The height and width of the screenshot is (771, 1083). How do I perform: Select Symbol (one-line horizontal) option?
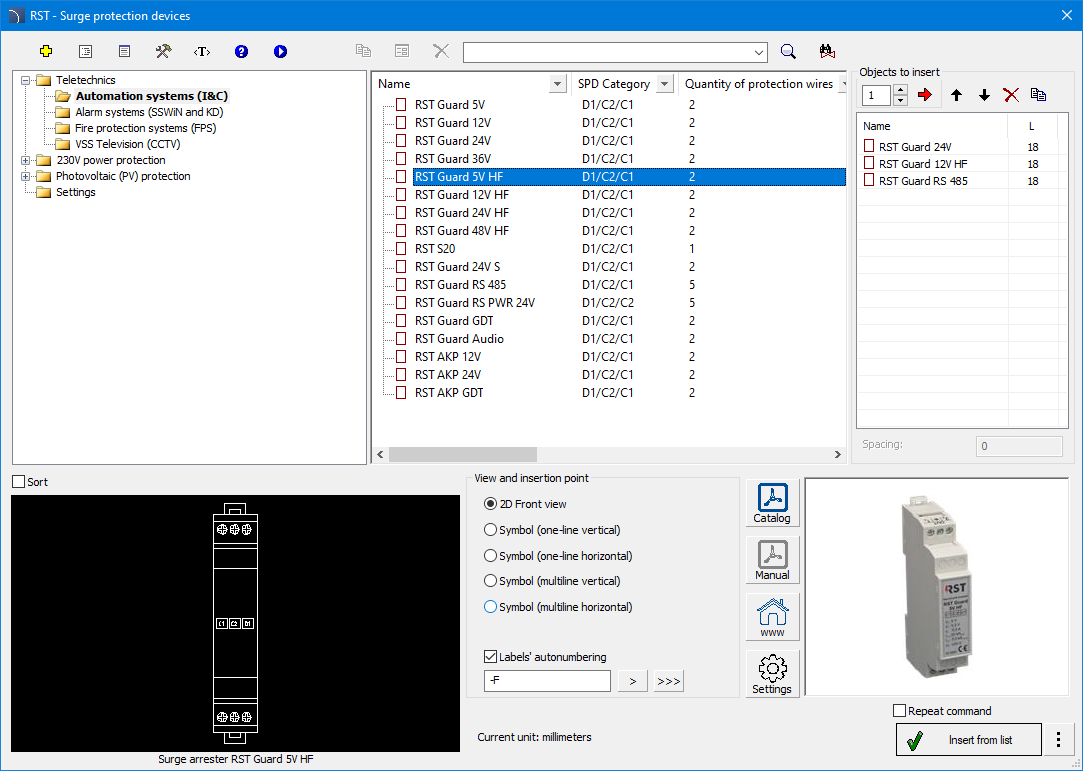pos(490,555)
